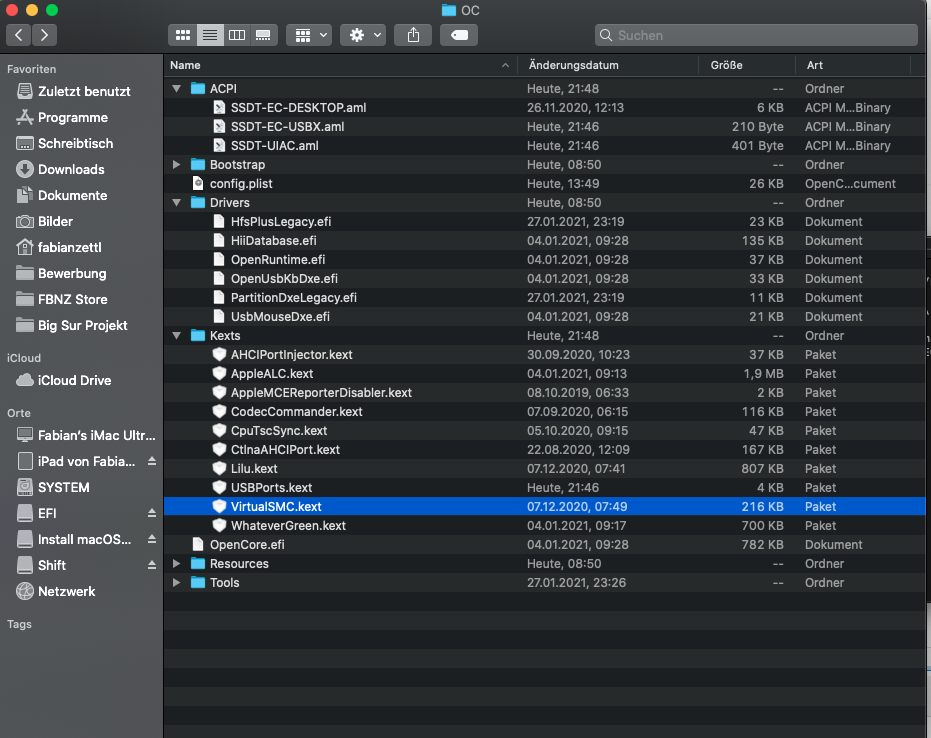Select OpenUsbKbDxe.efi file
The width and height of the screenshot is (931, 738).
pyautogui.click(x=544, y=278)
